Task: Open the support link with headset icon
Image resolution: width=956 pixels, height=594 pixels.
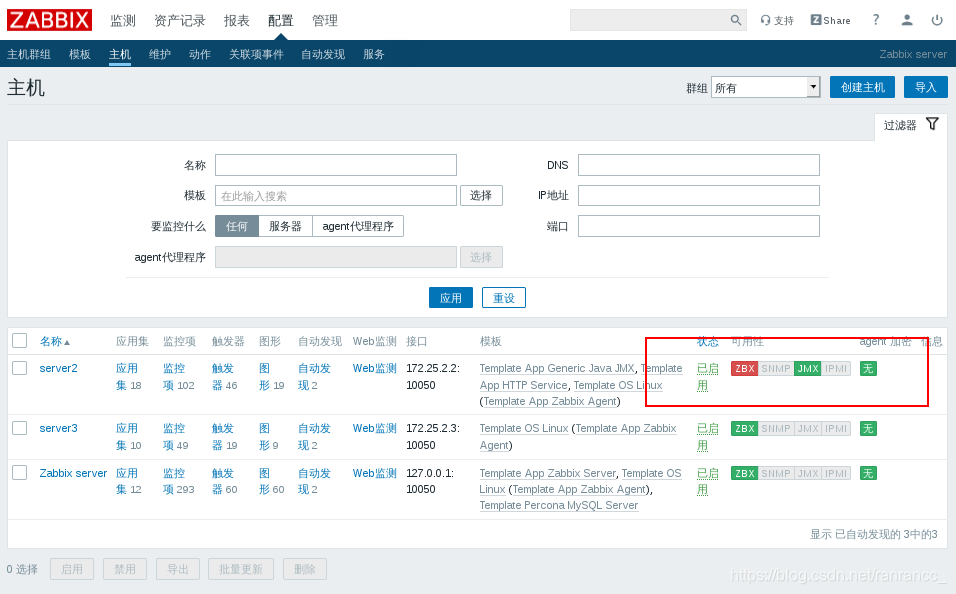Action: click(777, 20)
